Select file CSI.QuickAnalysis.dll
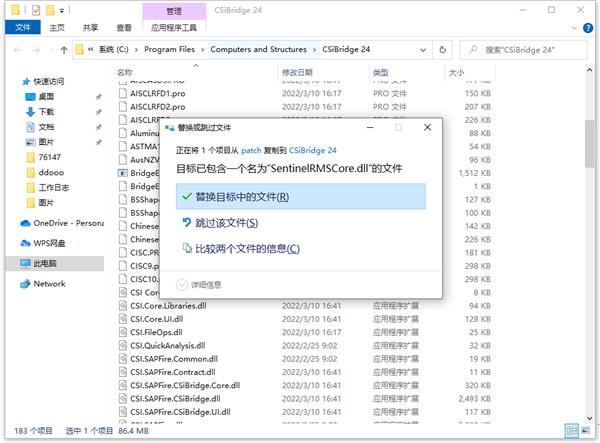This screenshot has width=600, height=443. tap(168, 345)
